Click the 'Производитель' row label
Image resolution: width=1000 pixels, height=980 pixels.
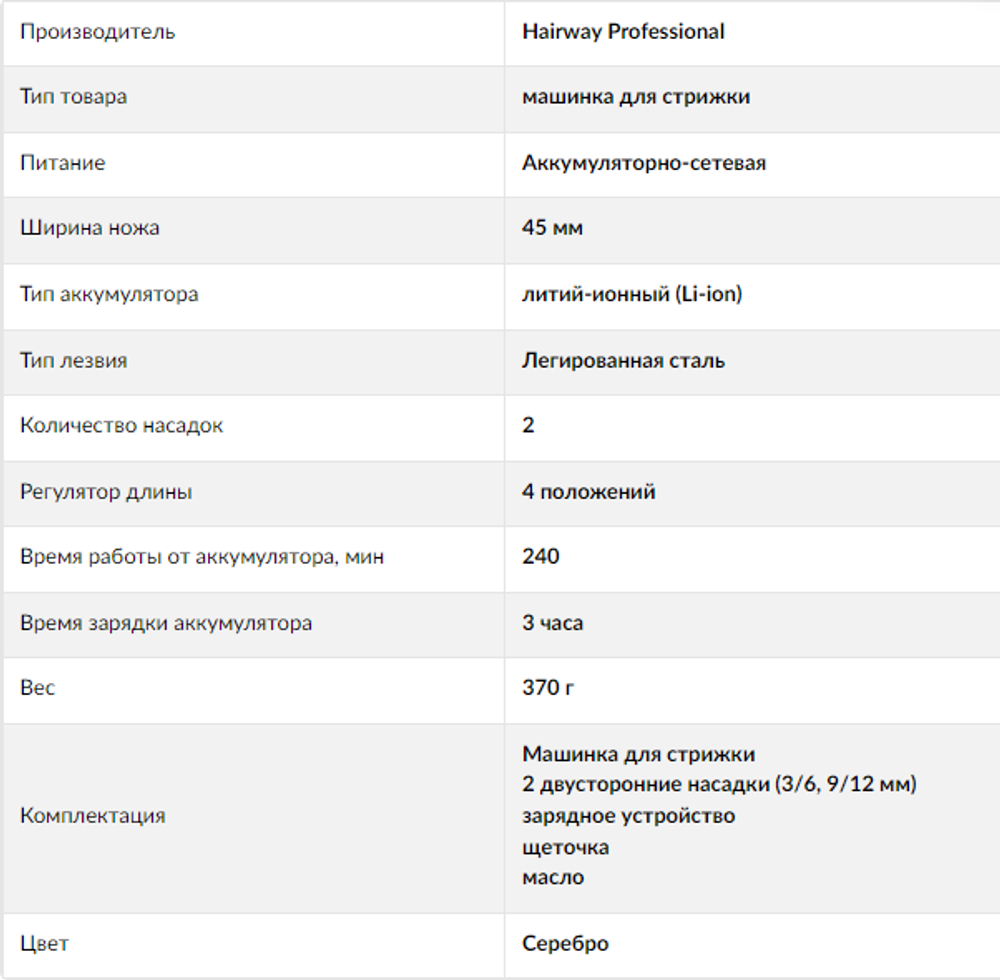(97, 32)
